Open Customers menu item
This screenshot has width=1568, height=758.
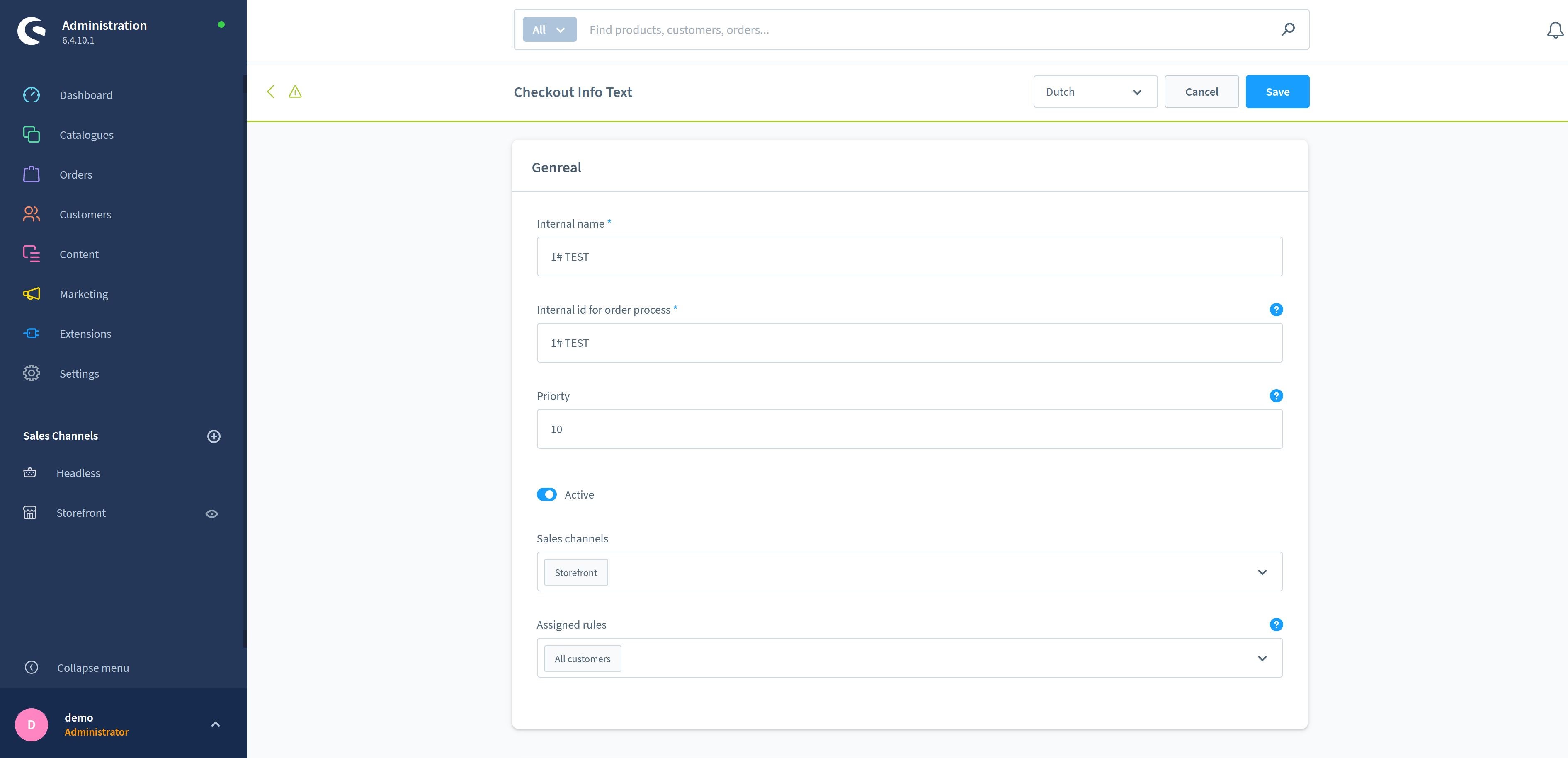tap(85, 214)
